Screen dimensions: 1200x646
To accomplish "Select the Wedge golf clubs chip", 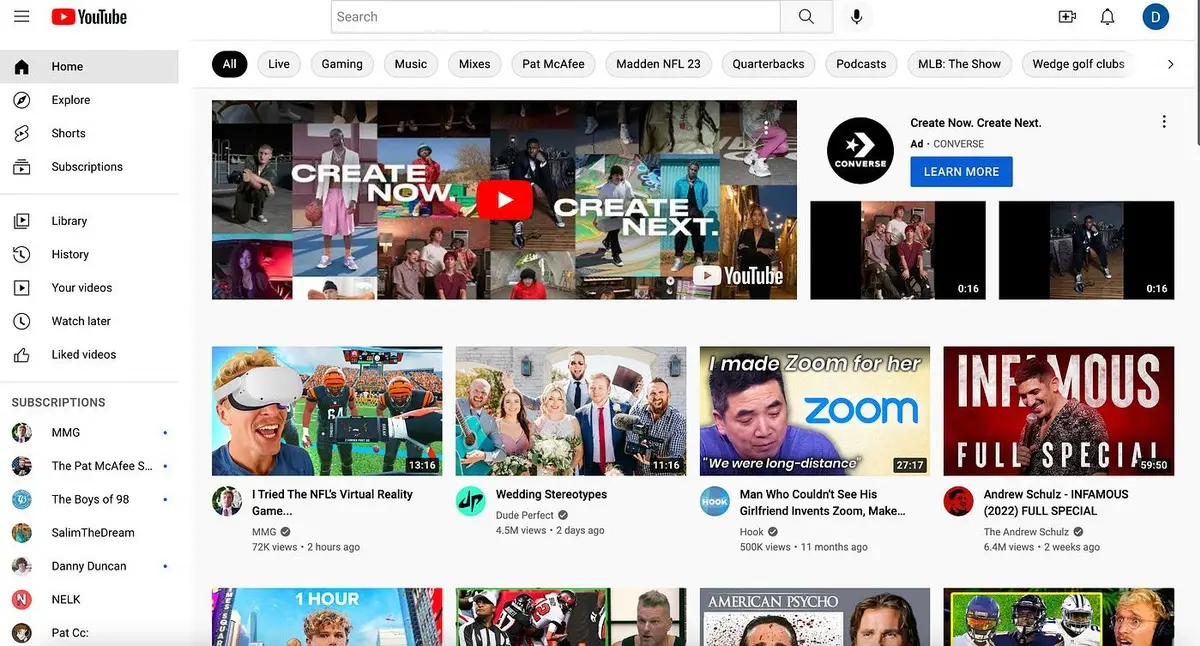I will coord(1078,64).
